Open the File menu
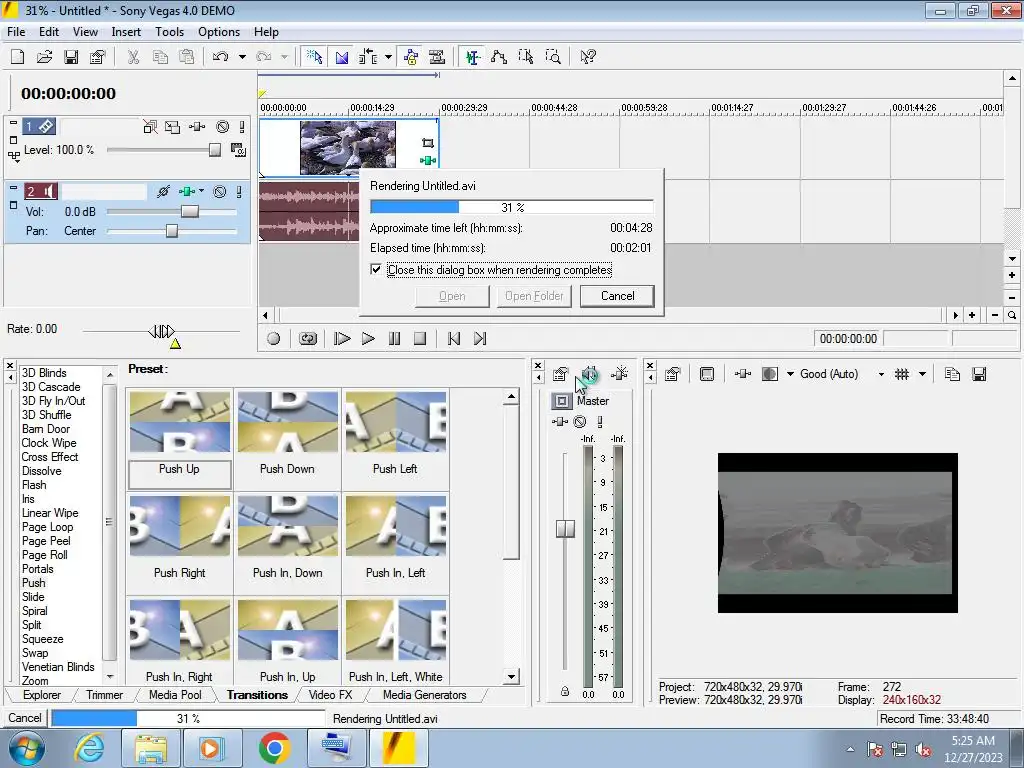This screenshot has height=768, width=1024. [x=16, y=31]
